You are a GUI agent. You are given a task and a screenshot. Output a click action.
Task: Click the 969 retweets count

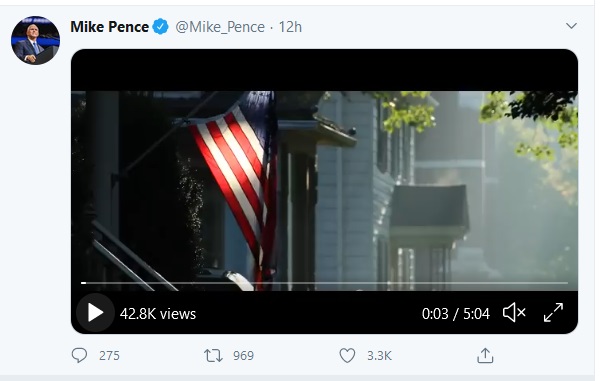244,356
